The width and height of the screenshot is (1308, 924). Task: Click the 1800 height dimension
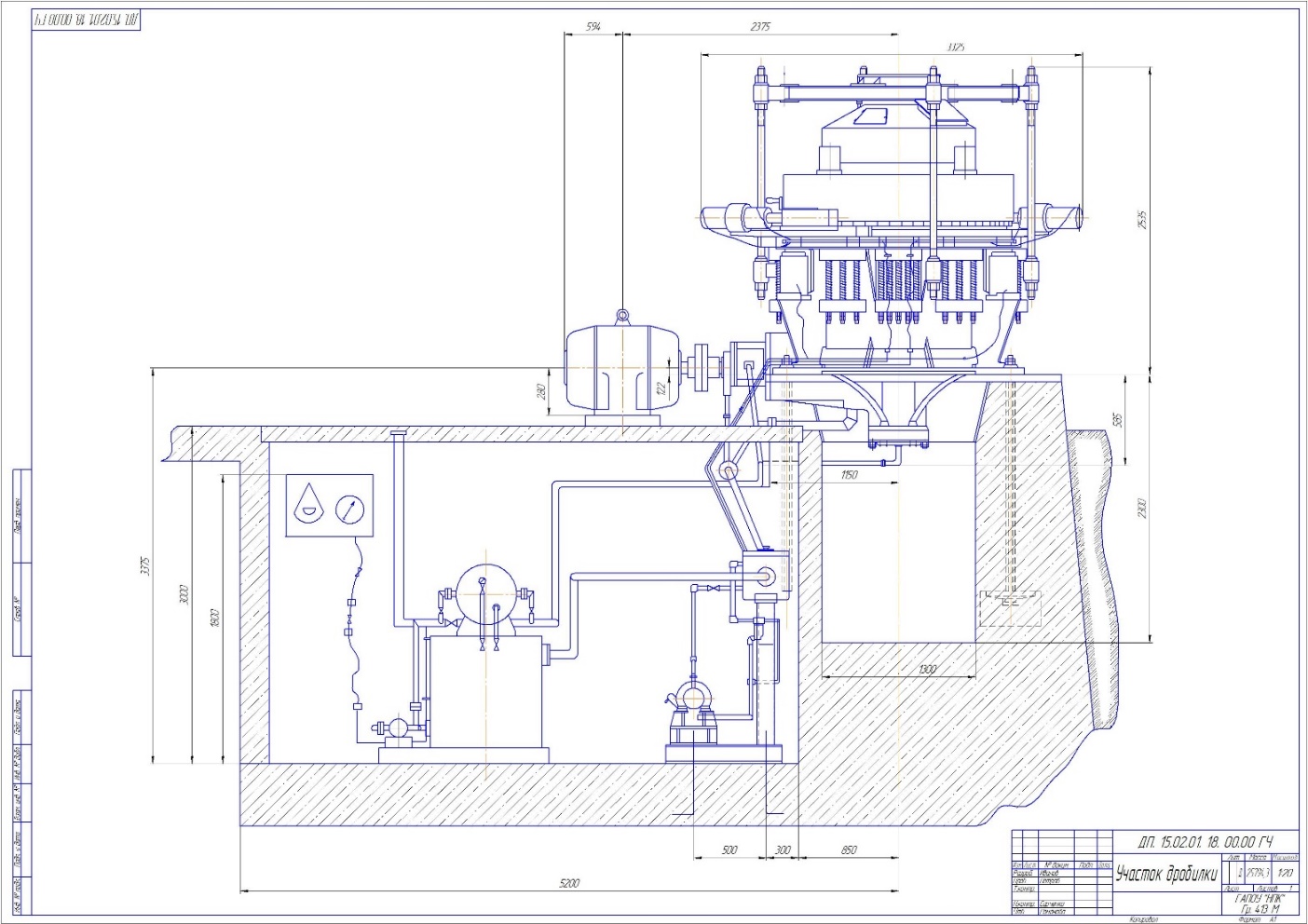pos(215,618)
